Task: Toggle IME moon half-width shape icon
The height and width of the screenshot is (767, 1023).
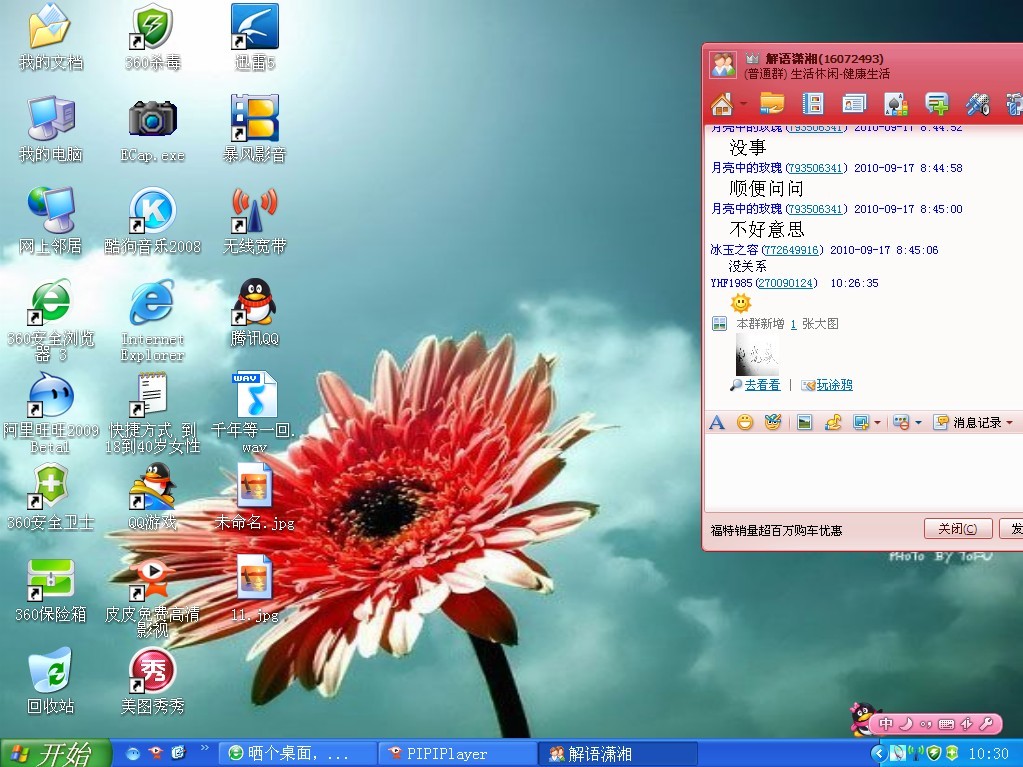Action: click(906, 723)
